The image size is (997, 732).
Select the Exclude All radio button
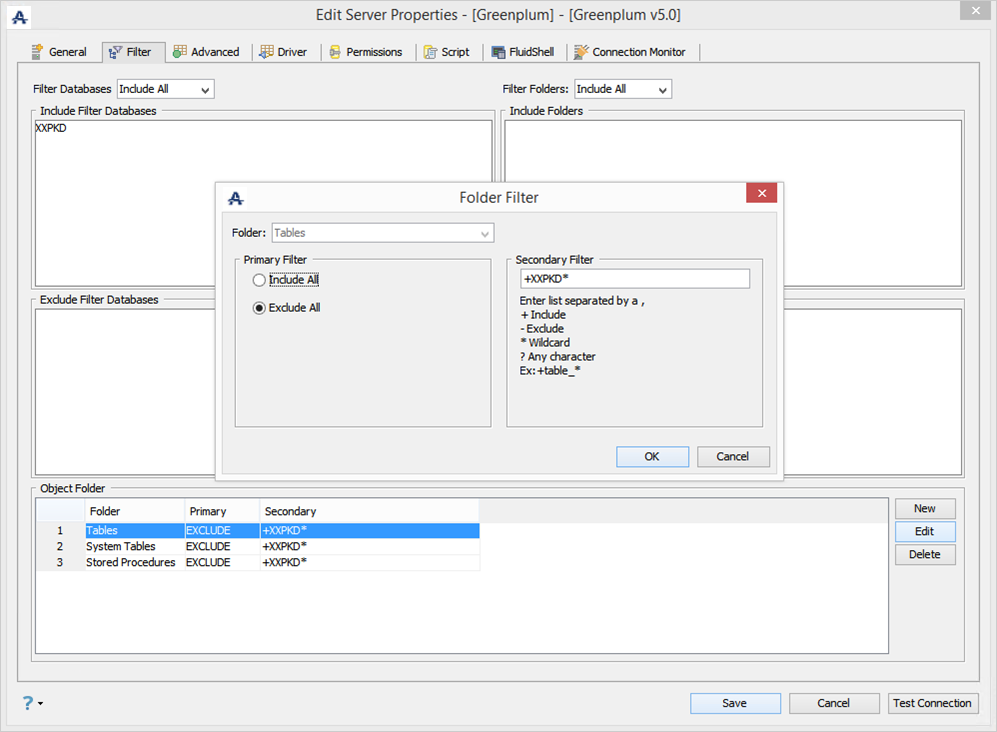259,308
